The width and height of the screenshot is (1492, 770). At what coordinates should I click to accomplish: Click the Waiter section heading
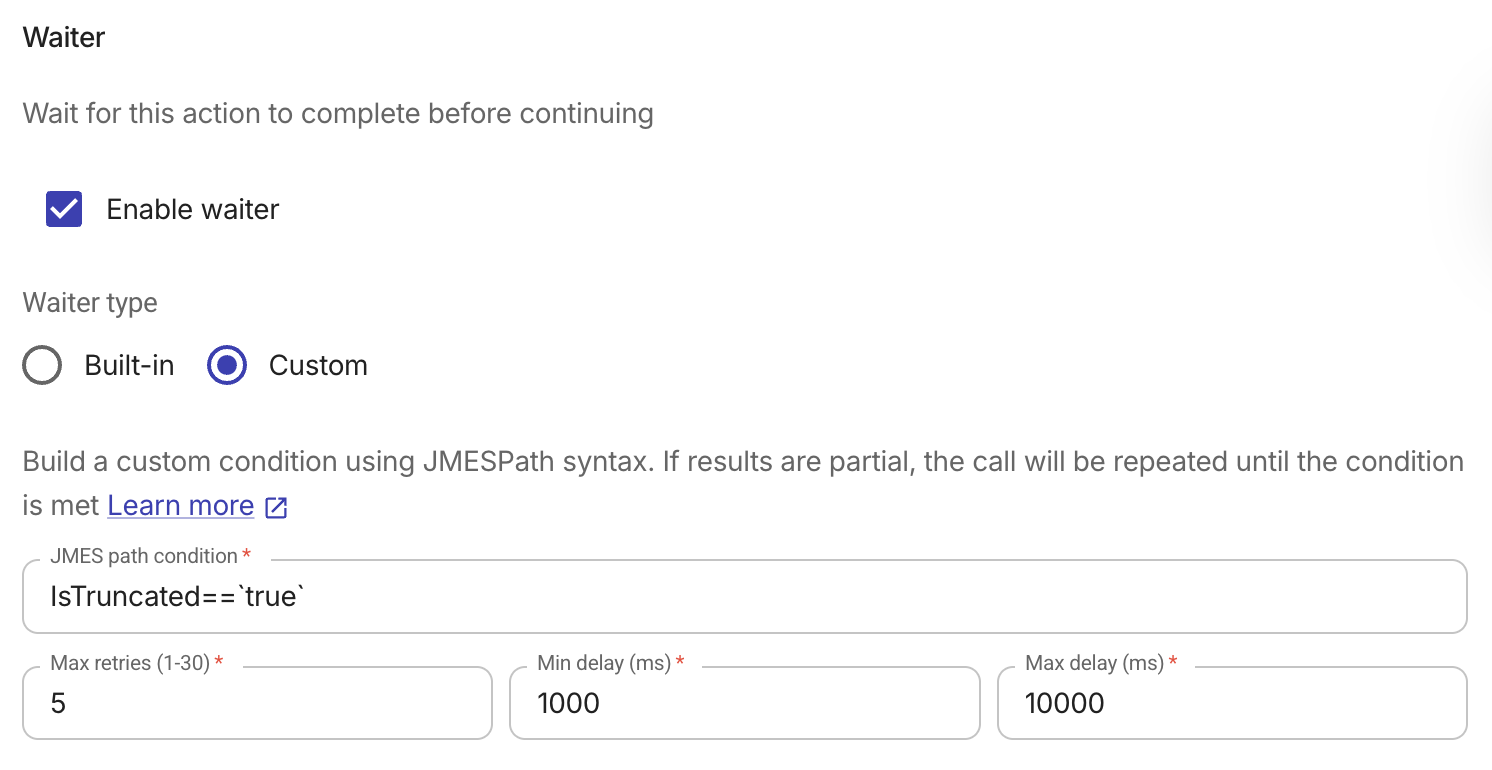coord(64,38)
